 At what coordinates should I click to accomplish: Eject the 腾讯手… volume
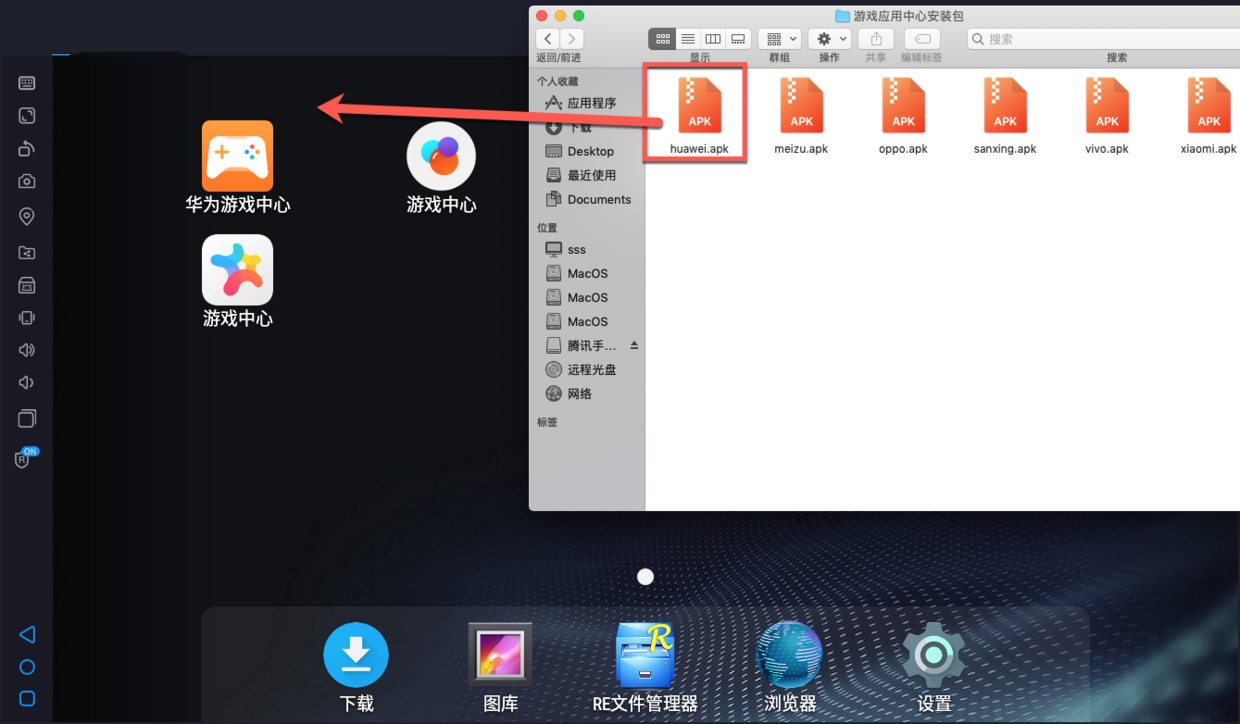634,345
